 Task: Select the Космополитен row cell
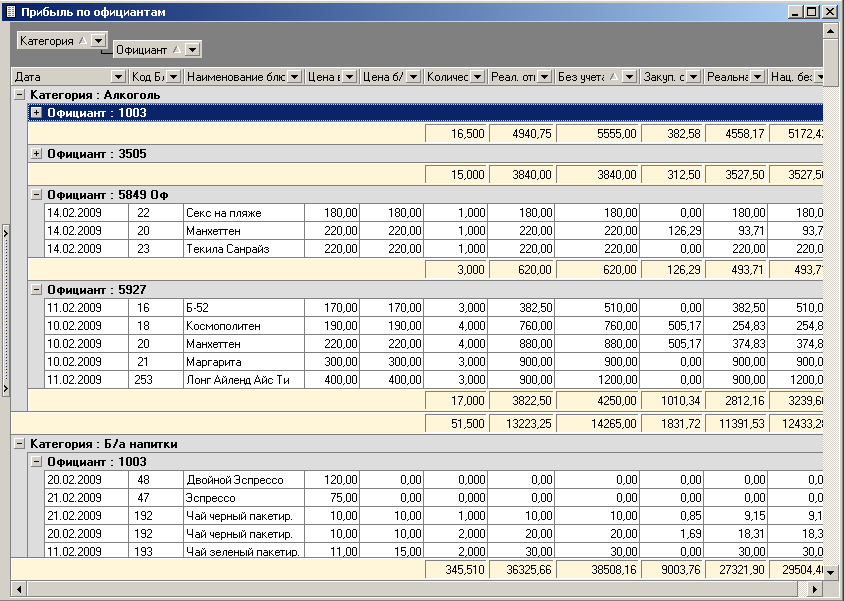click(x=243, y=326)
